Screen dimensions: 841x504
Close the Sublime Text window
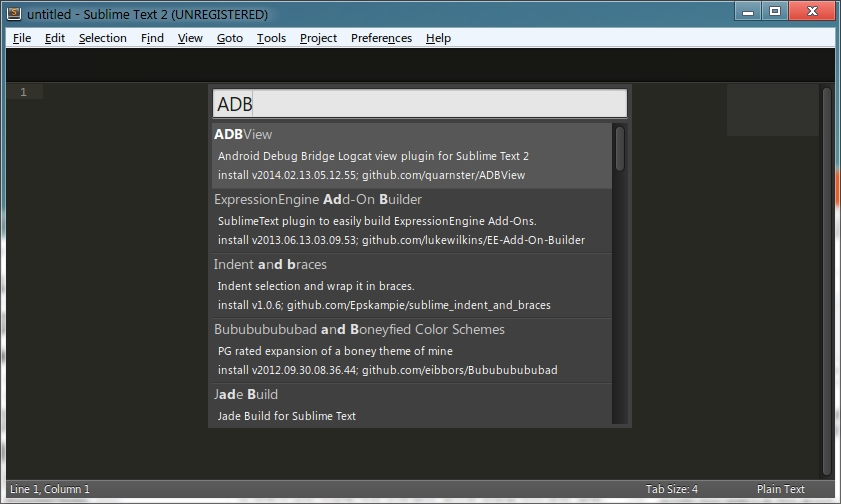click(812, 12)
